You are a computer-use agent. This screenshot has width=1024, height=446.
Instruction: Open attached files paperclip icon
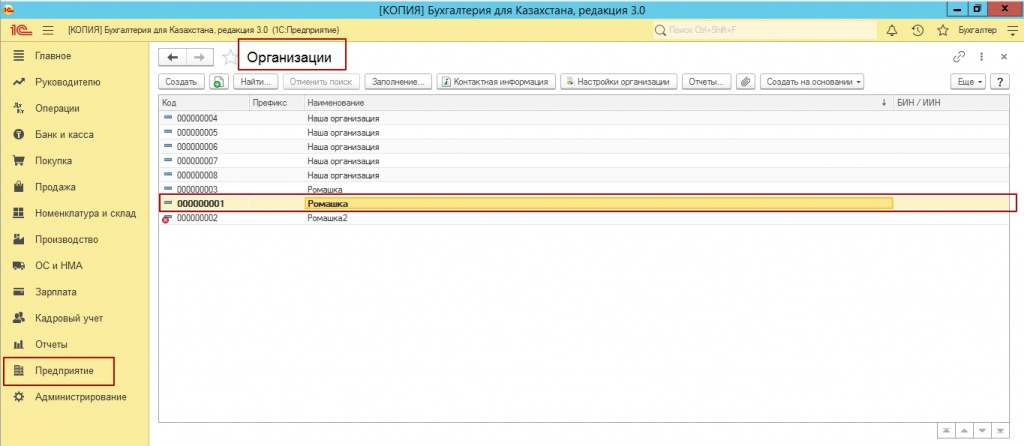[746, 82]
